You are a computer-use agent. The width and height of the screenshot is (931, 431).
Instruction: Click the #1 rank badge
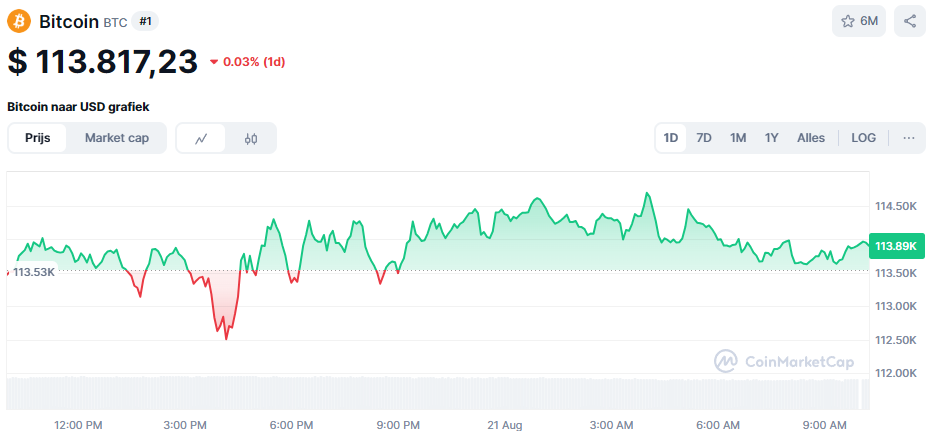click(145, 21)
